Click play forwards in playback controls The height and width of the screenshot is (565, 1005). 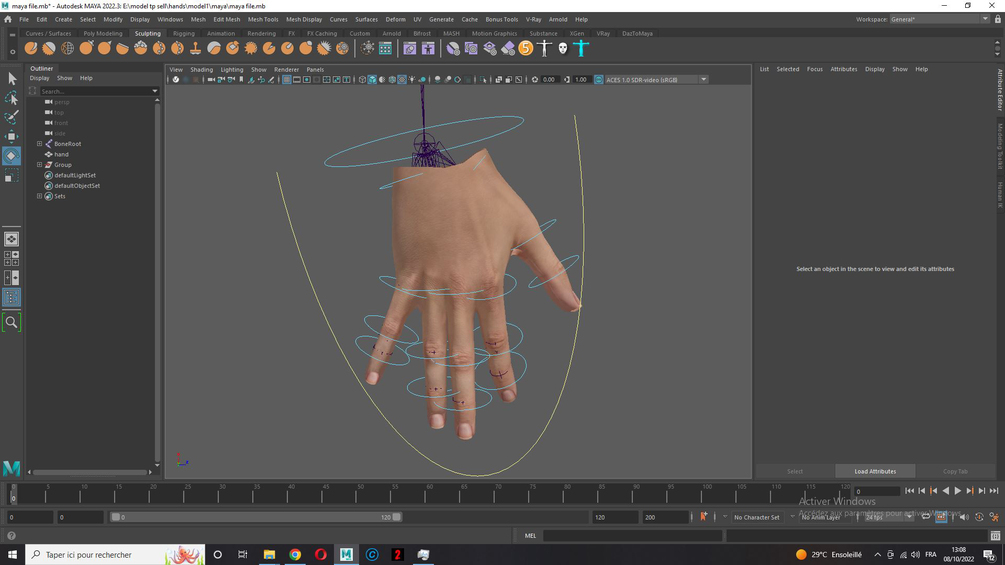tap(958, 491)
